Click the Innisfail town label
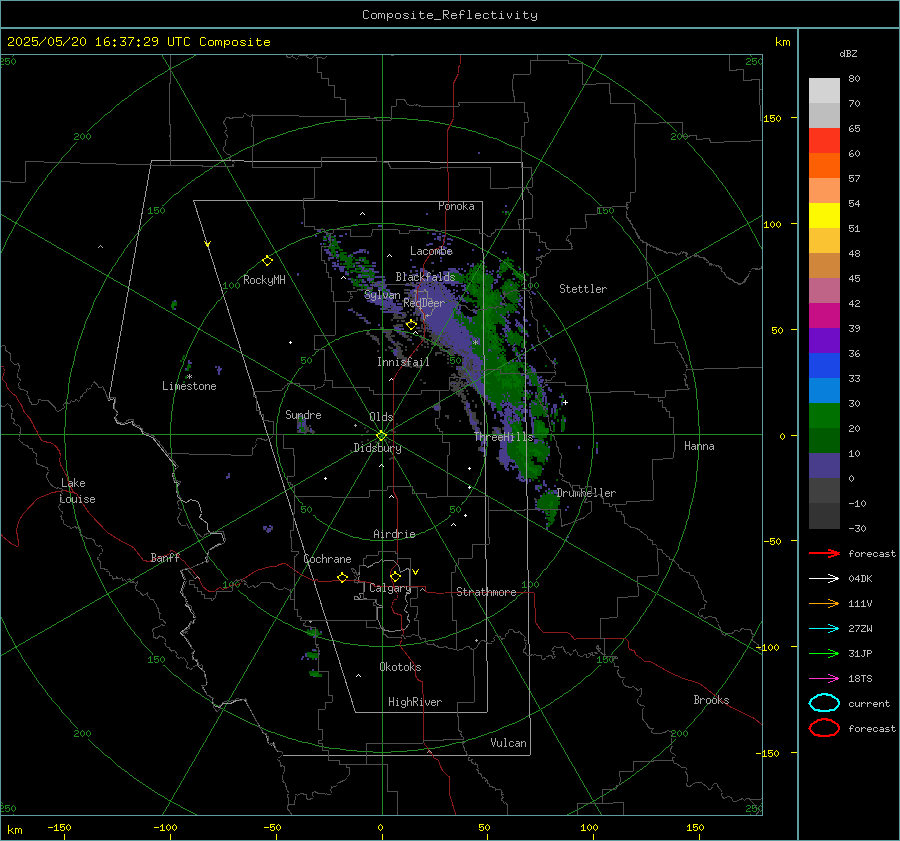 click(403, 362)
